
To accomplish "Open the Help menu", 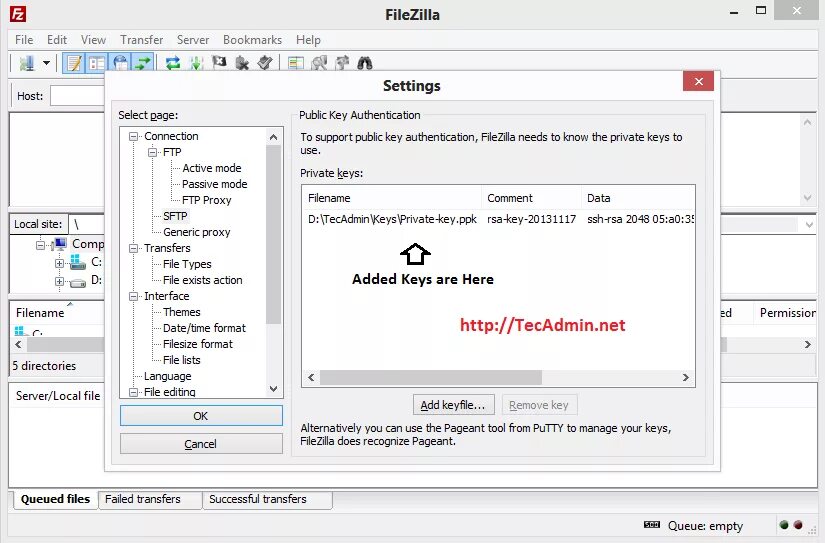I will pyautogui.click(x=308, y=40).
